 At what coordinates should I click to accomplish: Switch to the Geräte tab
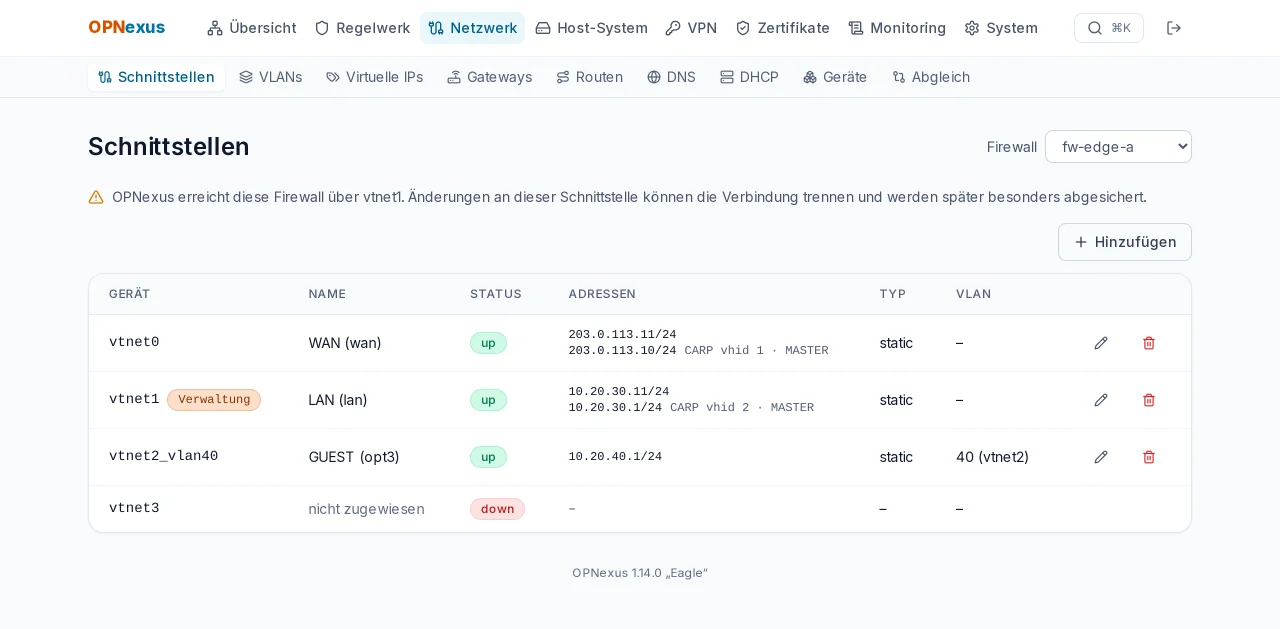pos(835,77)
